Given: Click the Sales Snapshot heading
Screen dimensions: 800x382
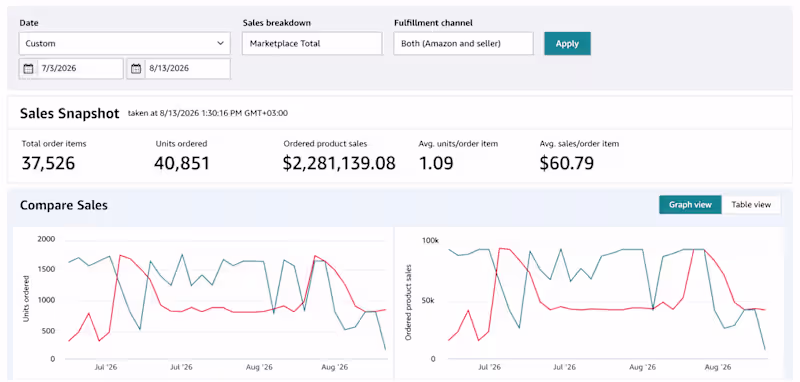Looking at the screenshot, I should 69,113.
